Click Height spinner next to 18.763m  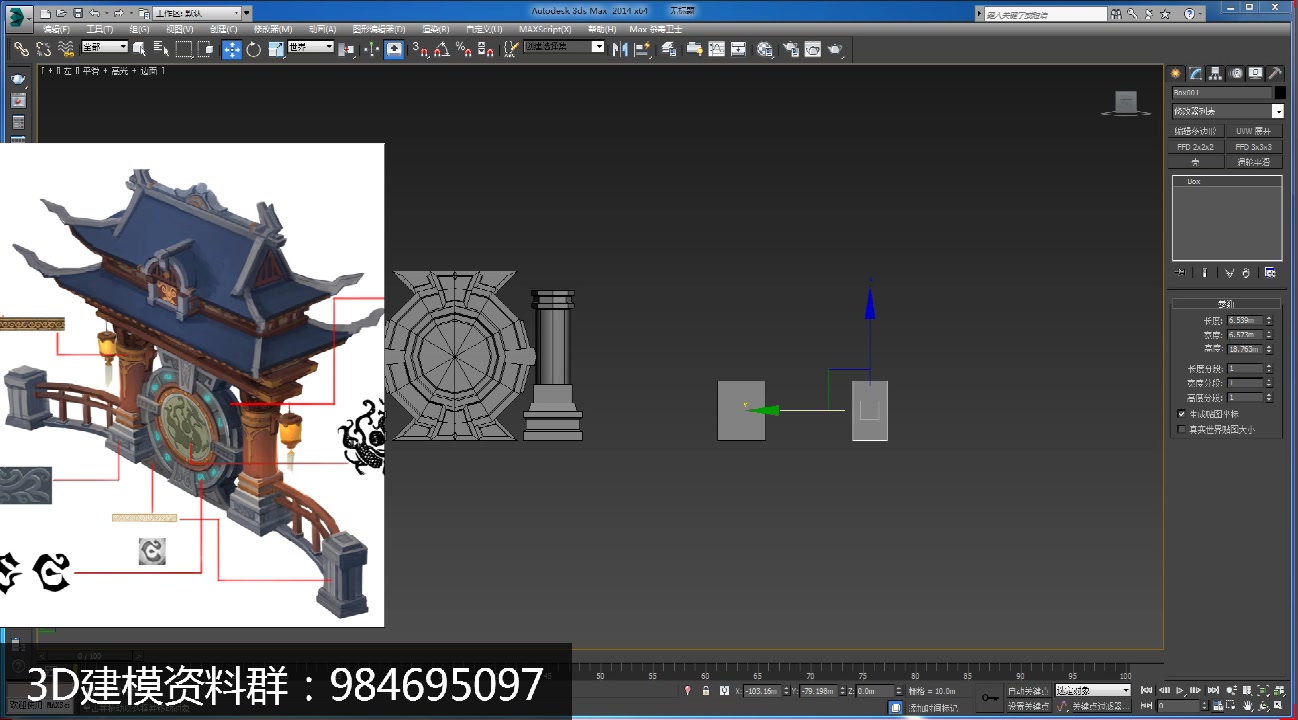1269,349
